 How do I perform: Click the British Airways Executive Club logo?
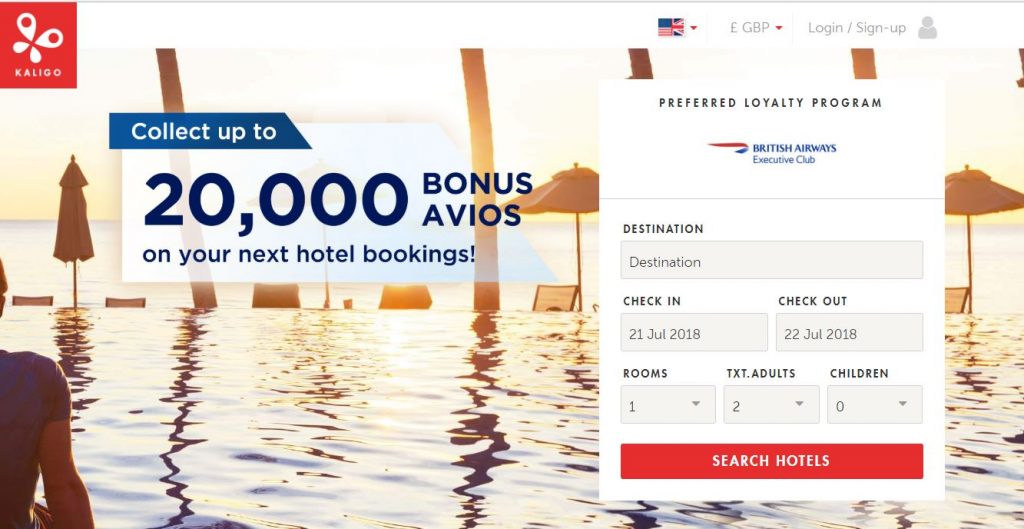771,153
